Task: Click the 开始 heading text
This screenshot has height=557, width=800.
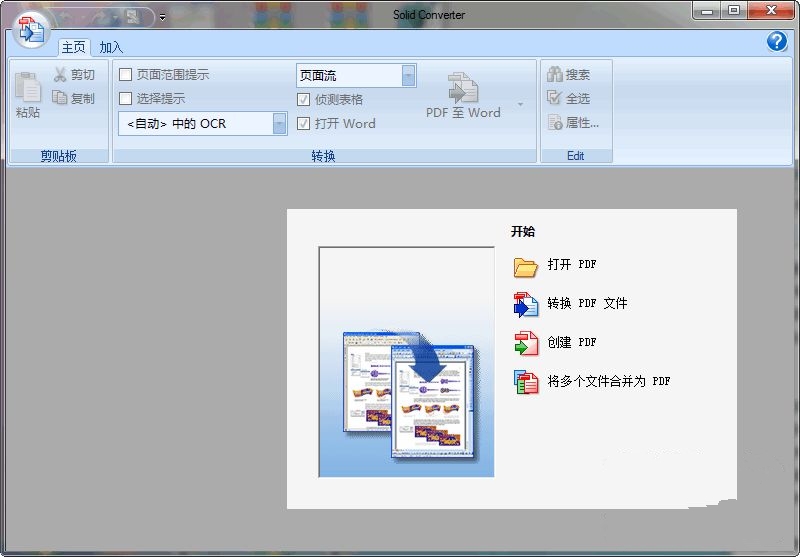Action: tap(523, 232)
